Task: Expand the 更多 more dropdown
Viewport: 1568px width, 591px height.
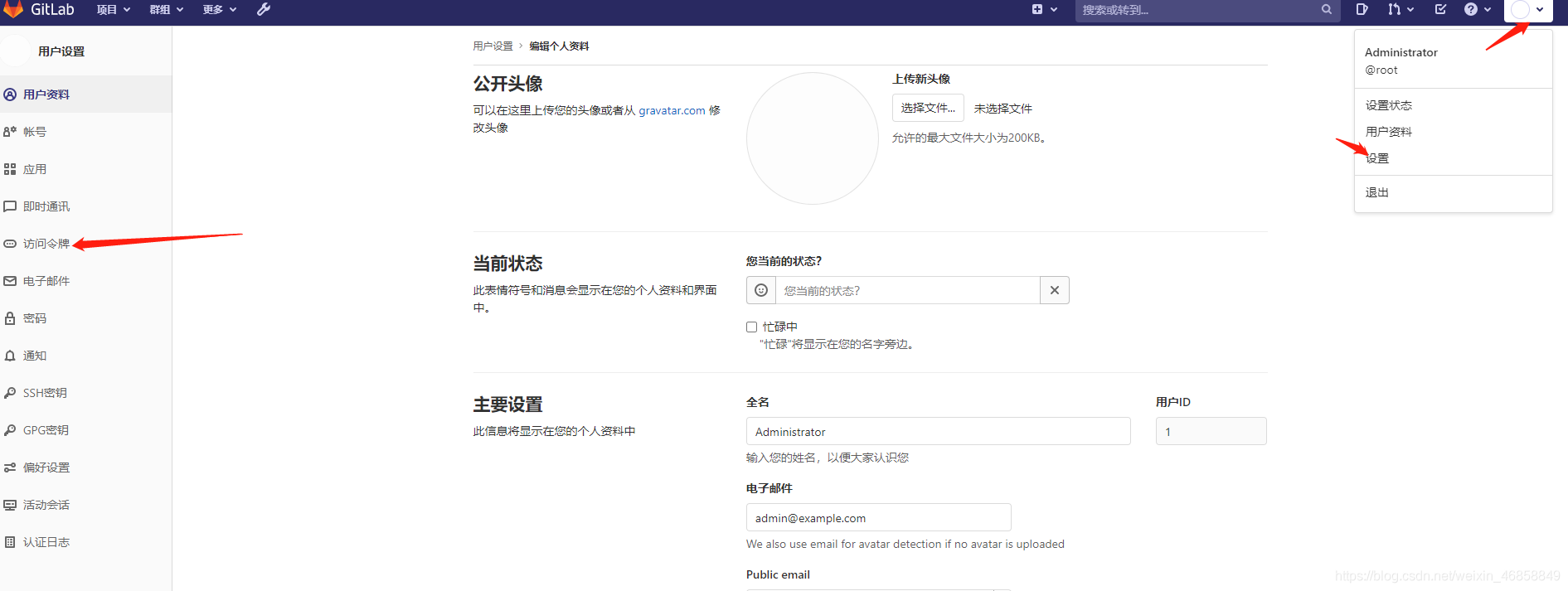Action: [219, 9]
